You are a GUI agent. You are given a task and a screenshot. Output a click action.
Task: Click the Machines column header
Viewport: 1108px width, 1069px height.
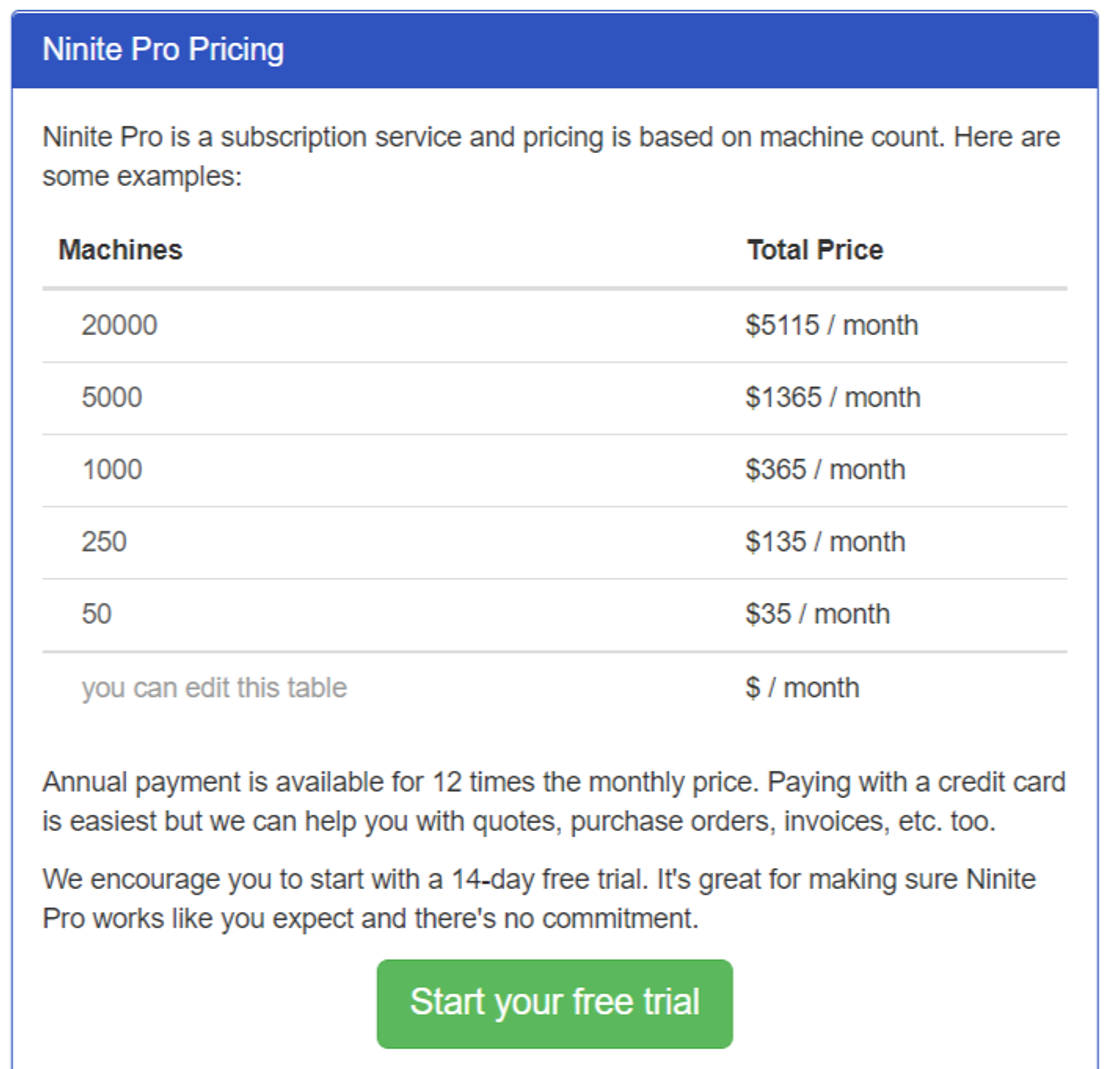click(120, 250)
